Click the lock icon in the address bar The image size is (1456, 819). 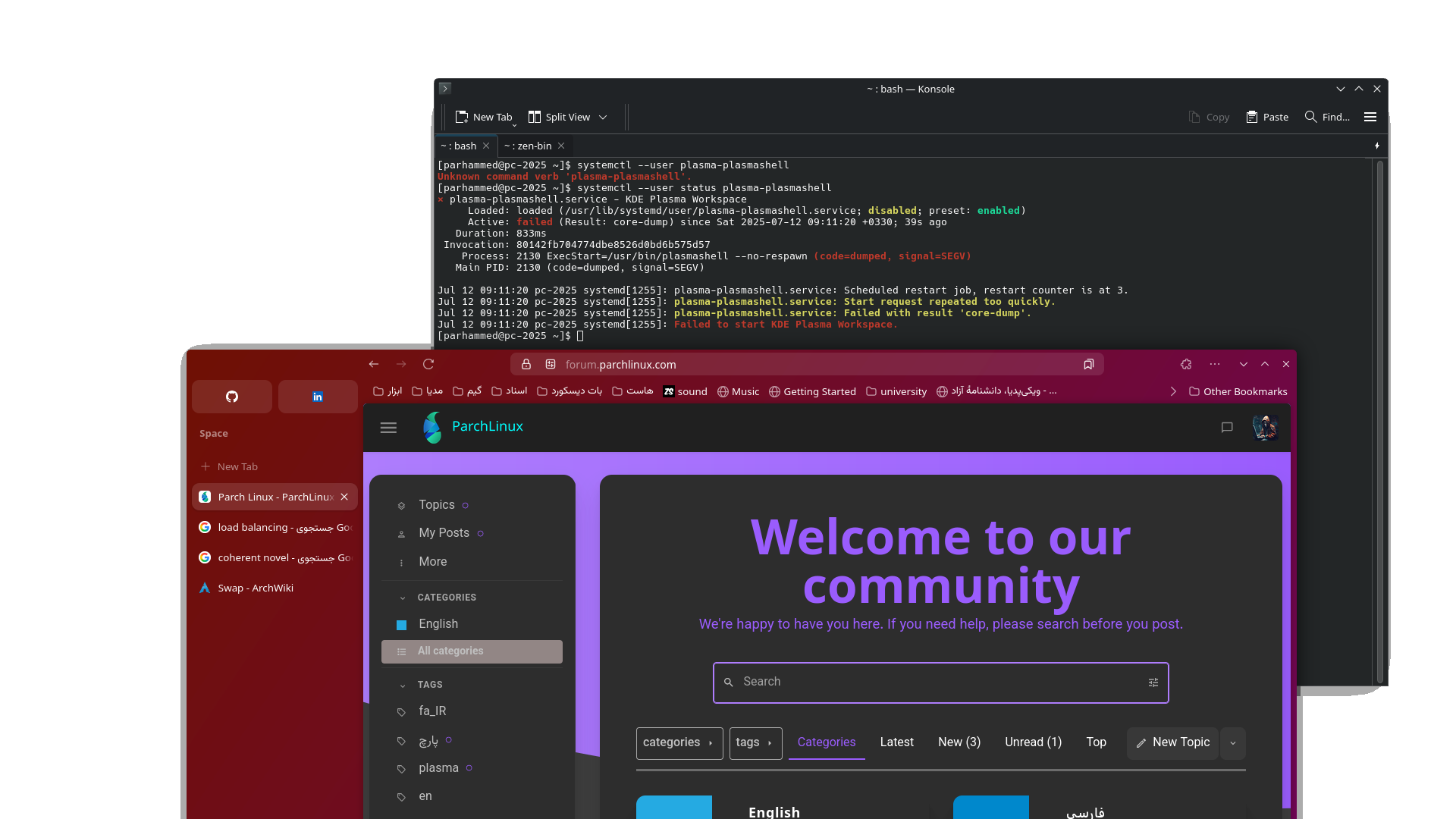click(x=526, y=364)
